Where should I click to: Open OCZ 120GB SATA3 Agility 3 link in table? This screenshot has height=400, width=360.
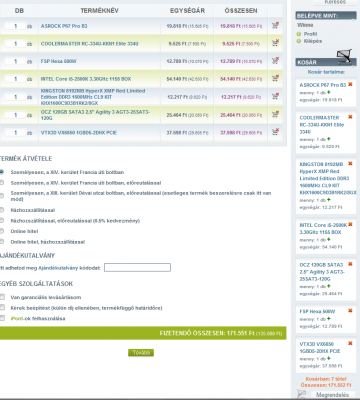pos(95,115)
